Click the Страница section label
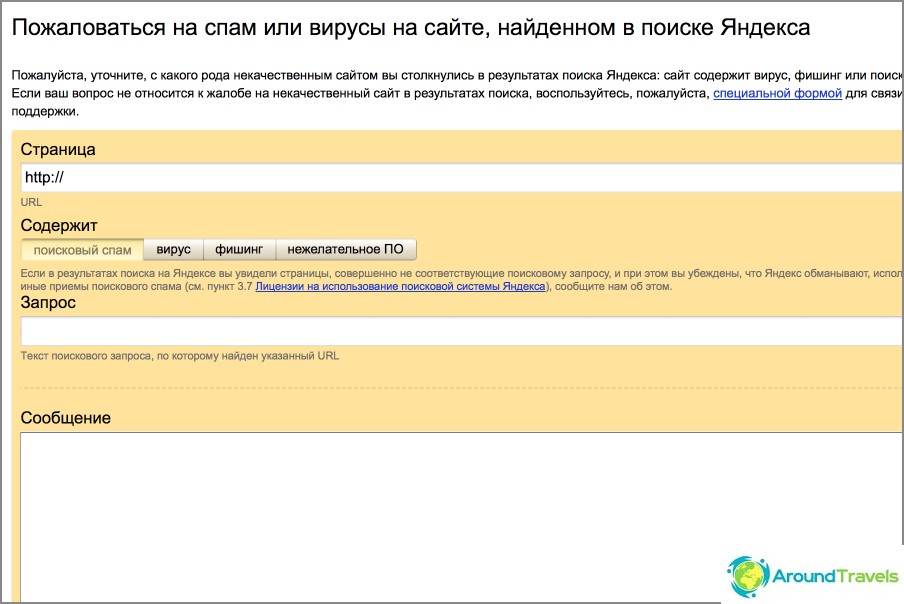The height and width of the screenshot is (604, 904). [58, 149]
